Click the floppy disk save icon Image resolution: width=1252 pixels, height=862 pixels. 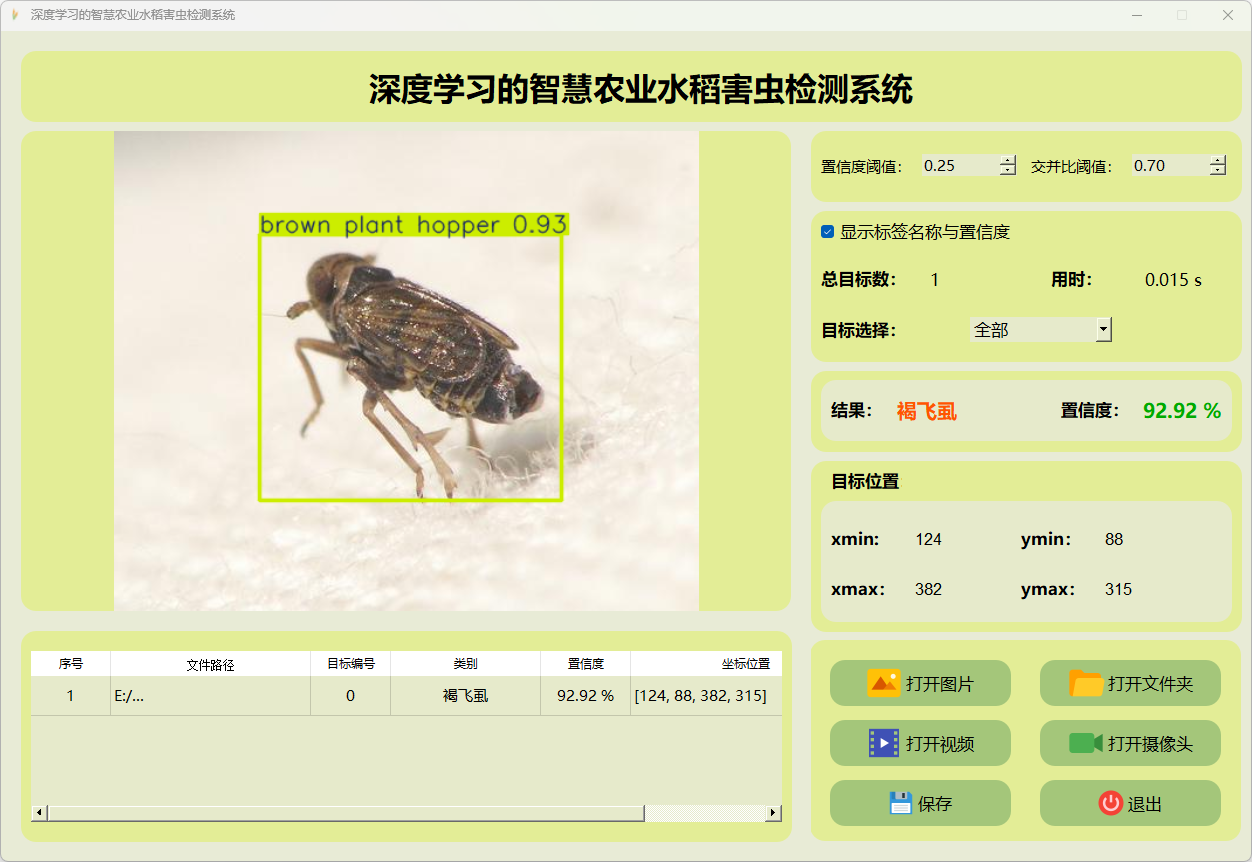coord(900,803)
